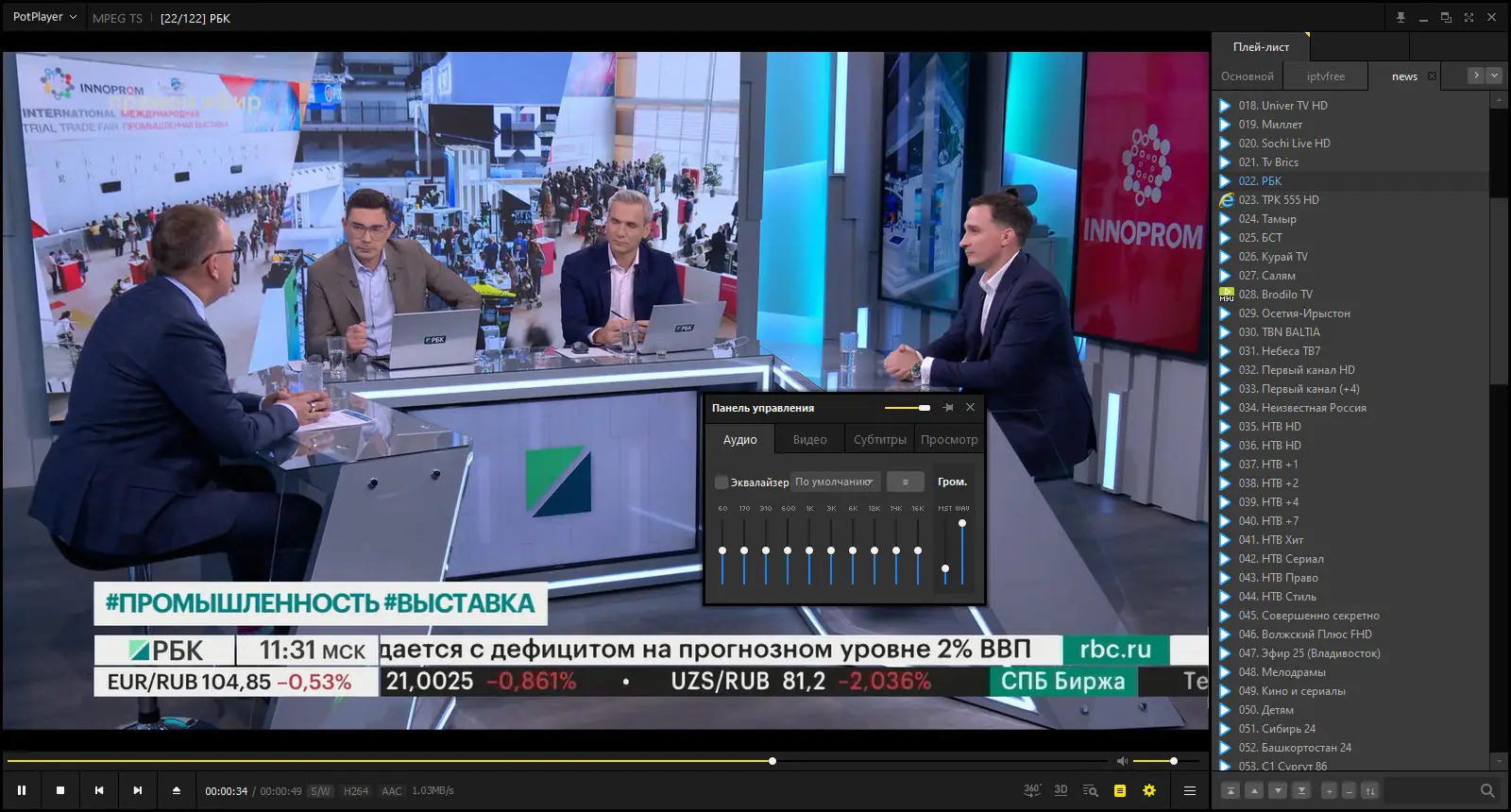Mute audio with the speaker icon
This screenshot has height=812, width=1511.
pyautogui.click(x=1122, y=761)
